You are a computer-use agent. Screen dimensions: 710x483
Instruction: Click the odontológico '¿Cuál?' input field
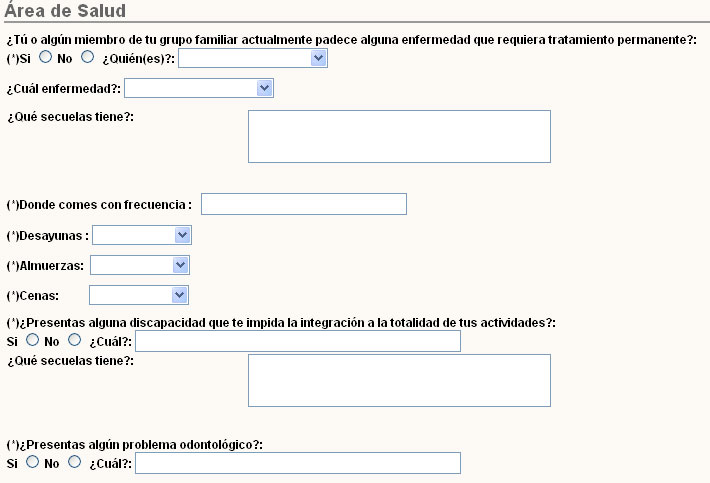297,463
